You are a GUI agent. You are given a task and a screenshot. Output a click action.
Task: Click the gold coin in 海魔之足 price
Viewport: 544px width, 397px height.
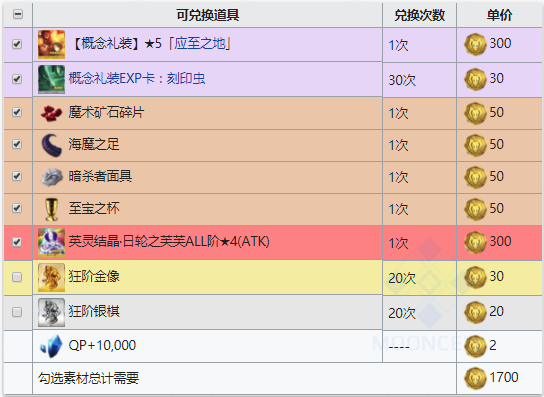(475, 145)
